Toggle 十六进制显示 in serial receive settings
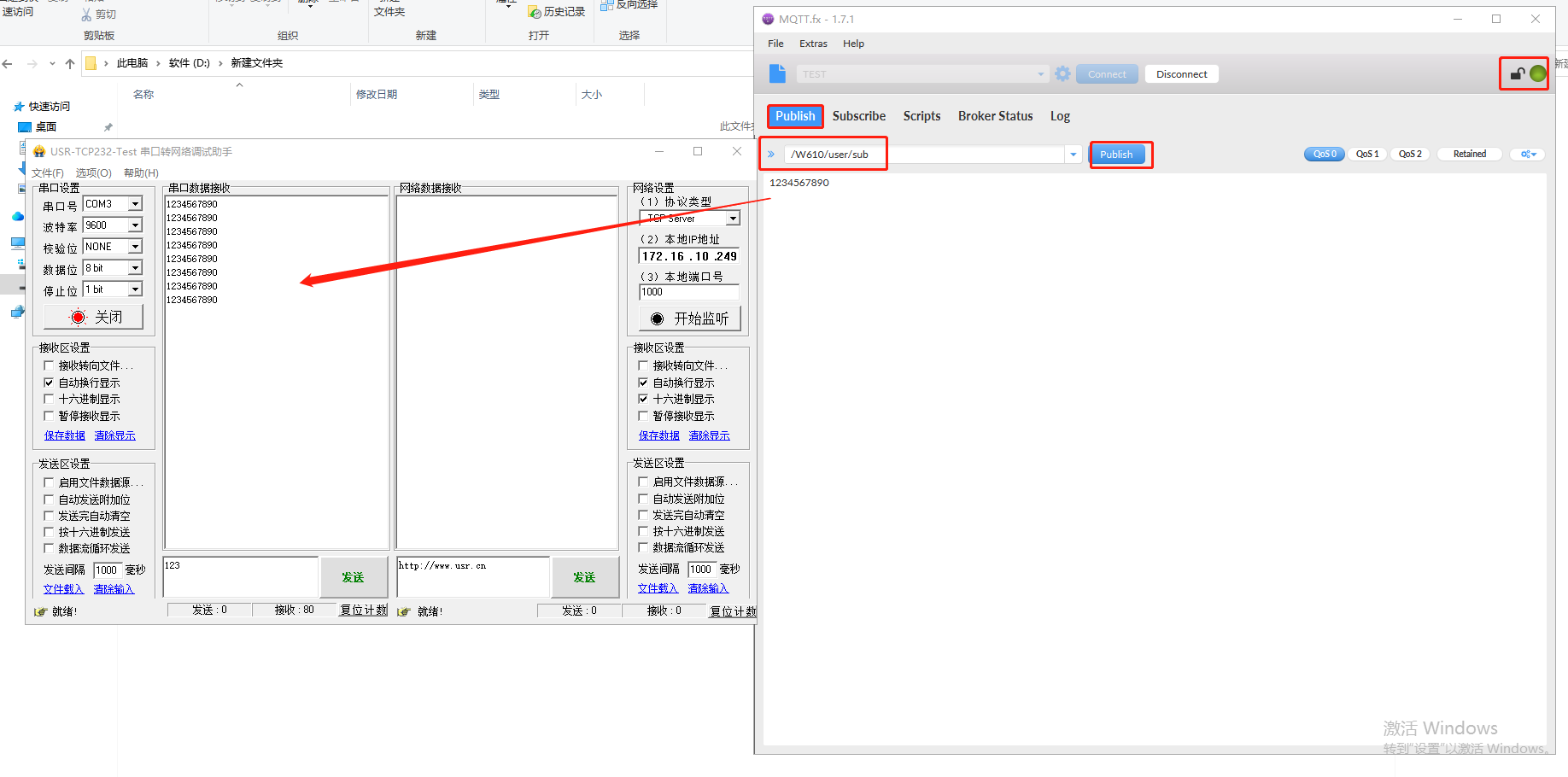The width and height of the screenshot is (1568, 777). click(50, 400)
